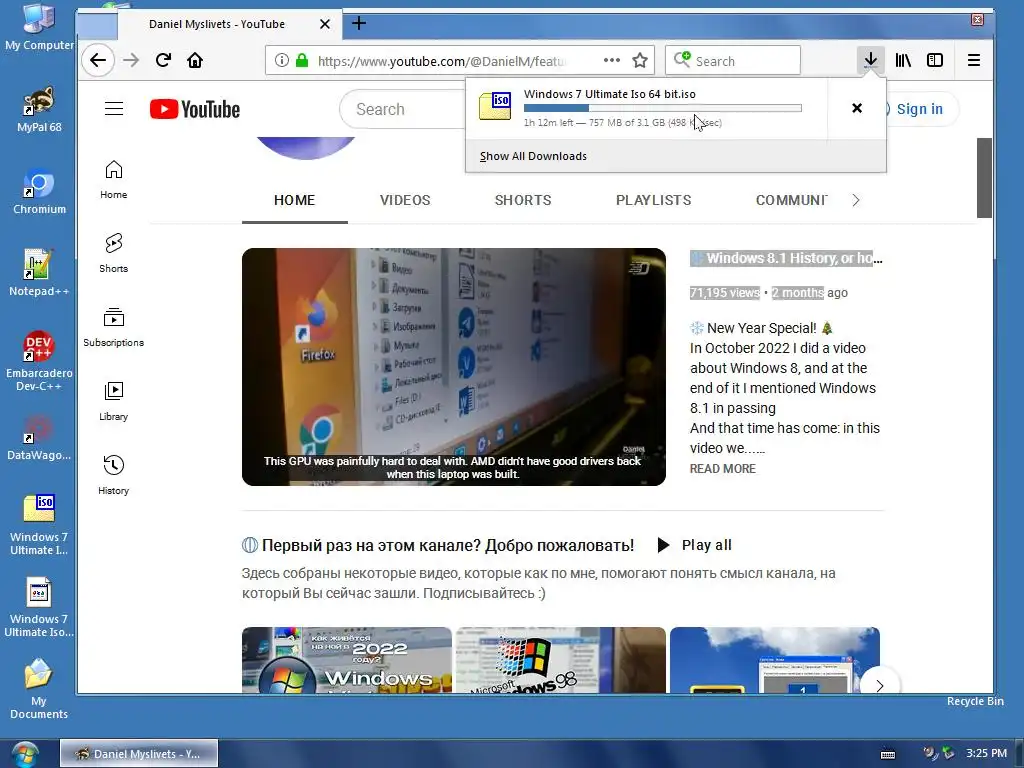Open the Windows 98 video thumbnail

(x=561, y=660)
